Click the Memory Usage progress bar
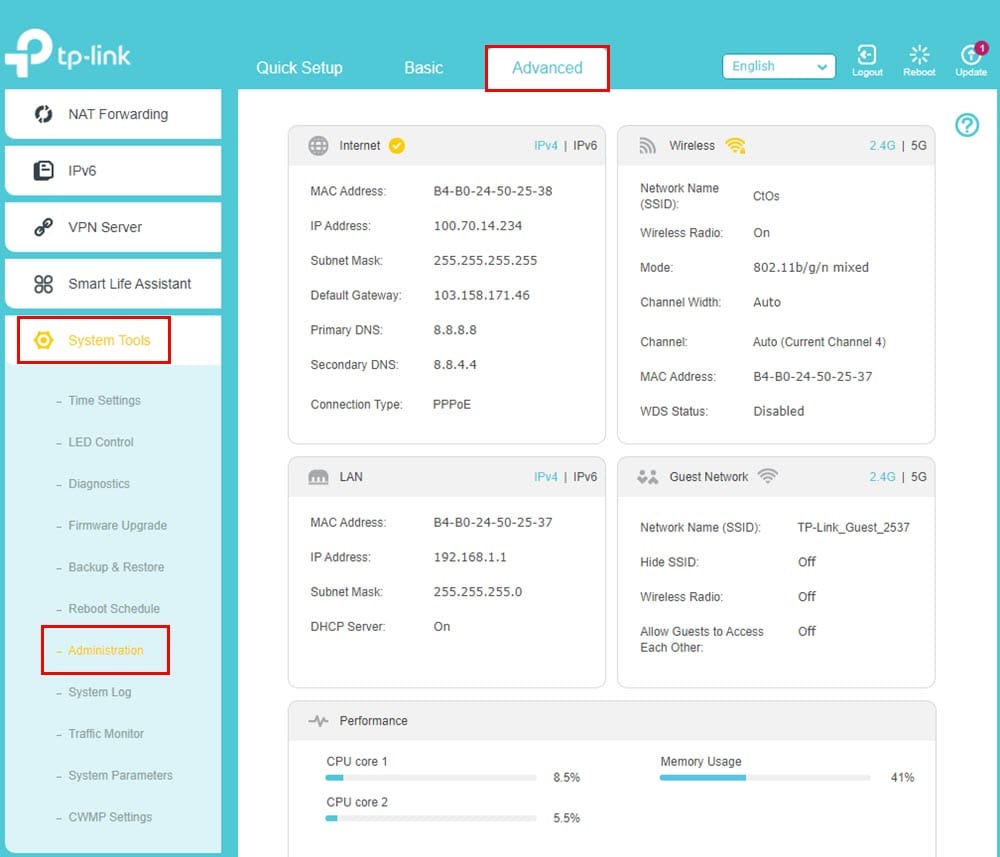 (x=765, y=777)
